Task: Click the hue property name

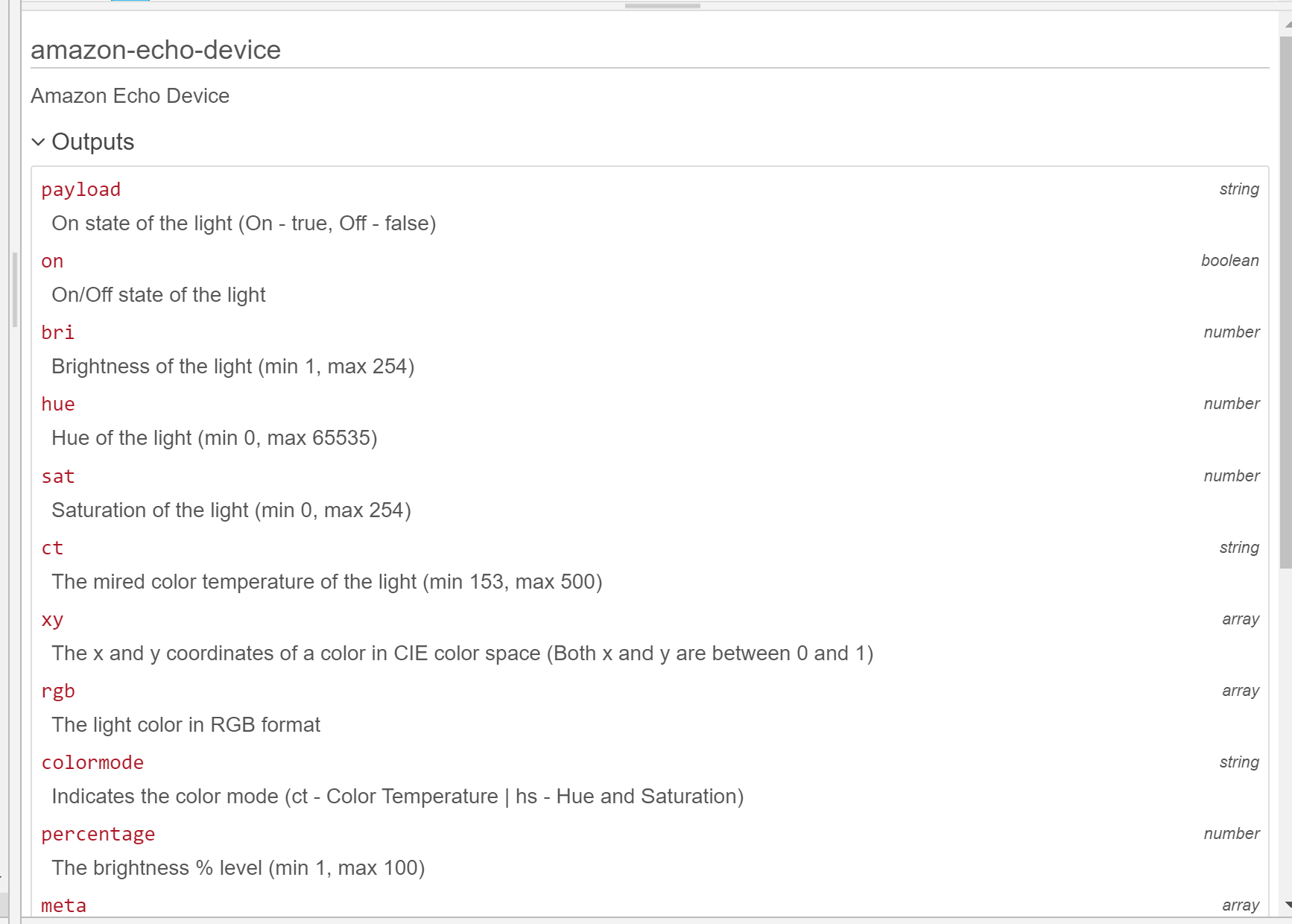Action: tap(58, 405)
